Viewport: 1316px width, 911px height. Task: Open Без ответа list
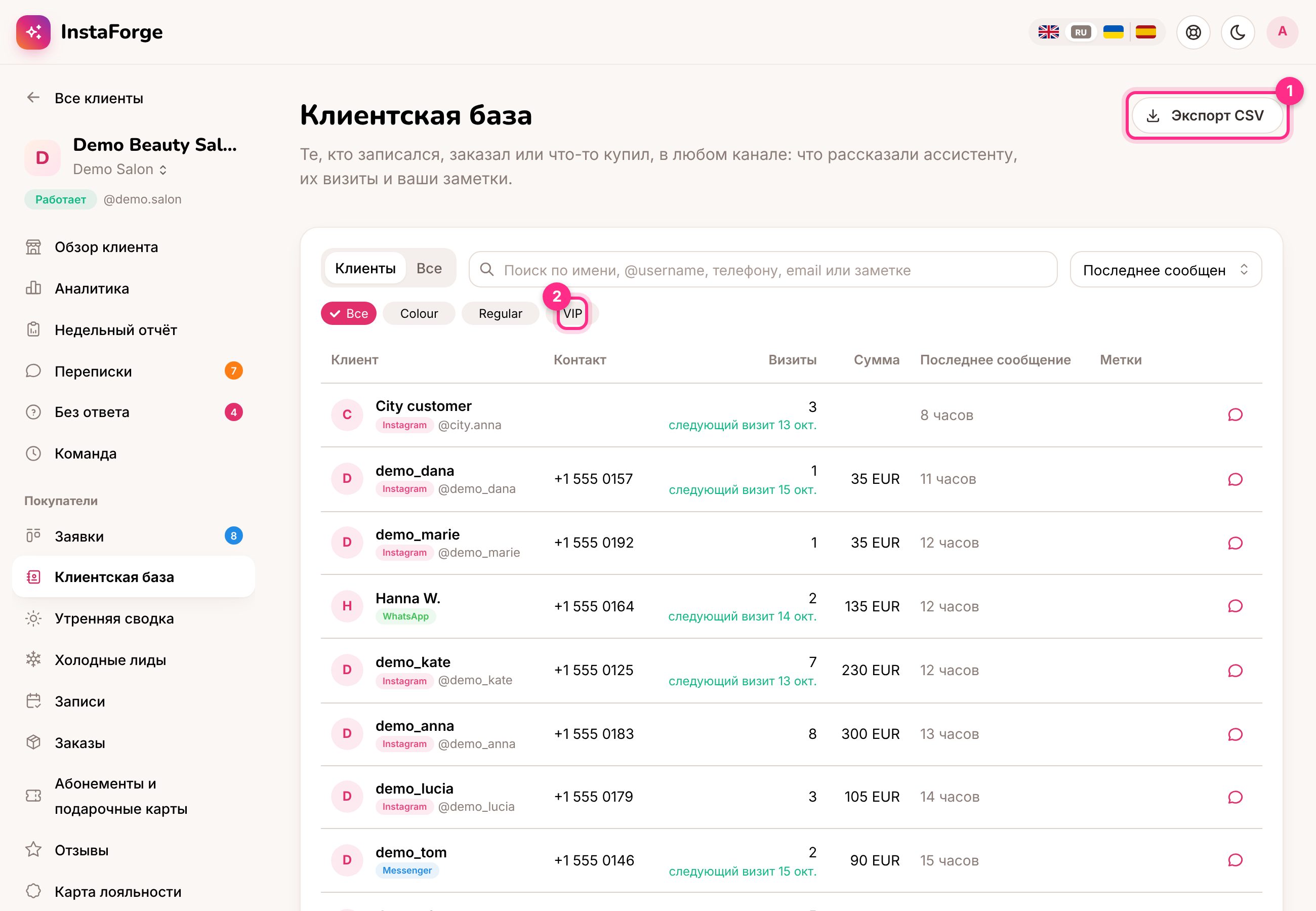[133, 412]
